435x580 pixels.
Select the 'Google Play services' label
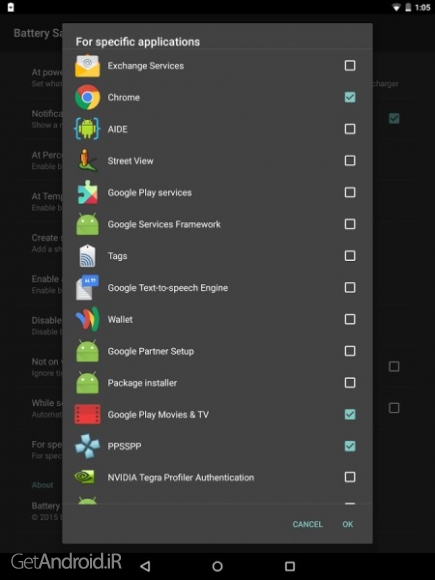pos(149,193)
